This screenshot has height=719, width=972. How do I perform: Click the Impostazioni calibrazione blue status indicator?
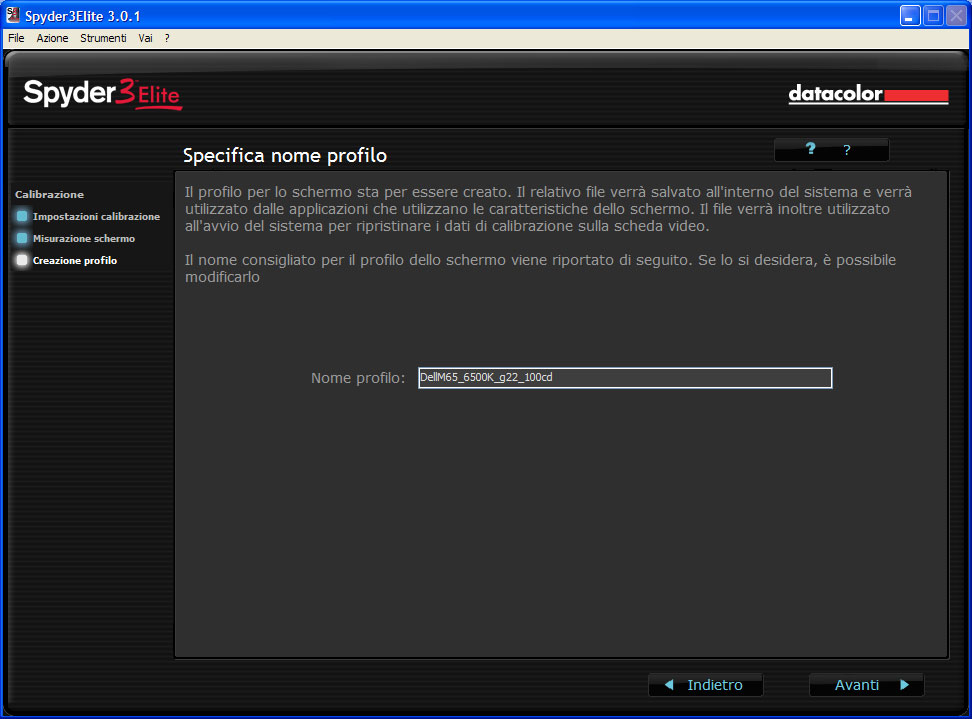[x=22, y=216]
